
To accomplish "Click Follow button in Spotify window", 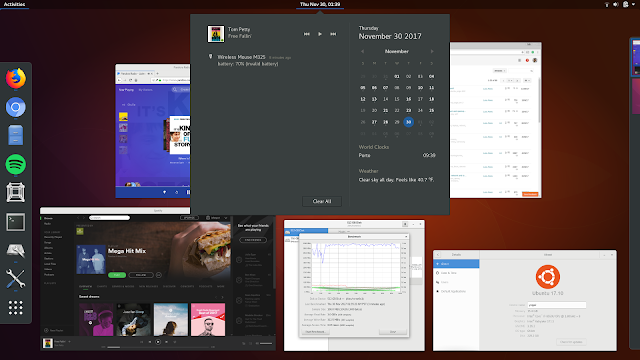I will point(141,275).
